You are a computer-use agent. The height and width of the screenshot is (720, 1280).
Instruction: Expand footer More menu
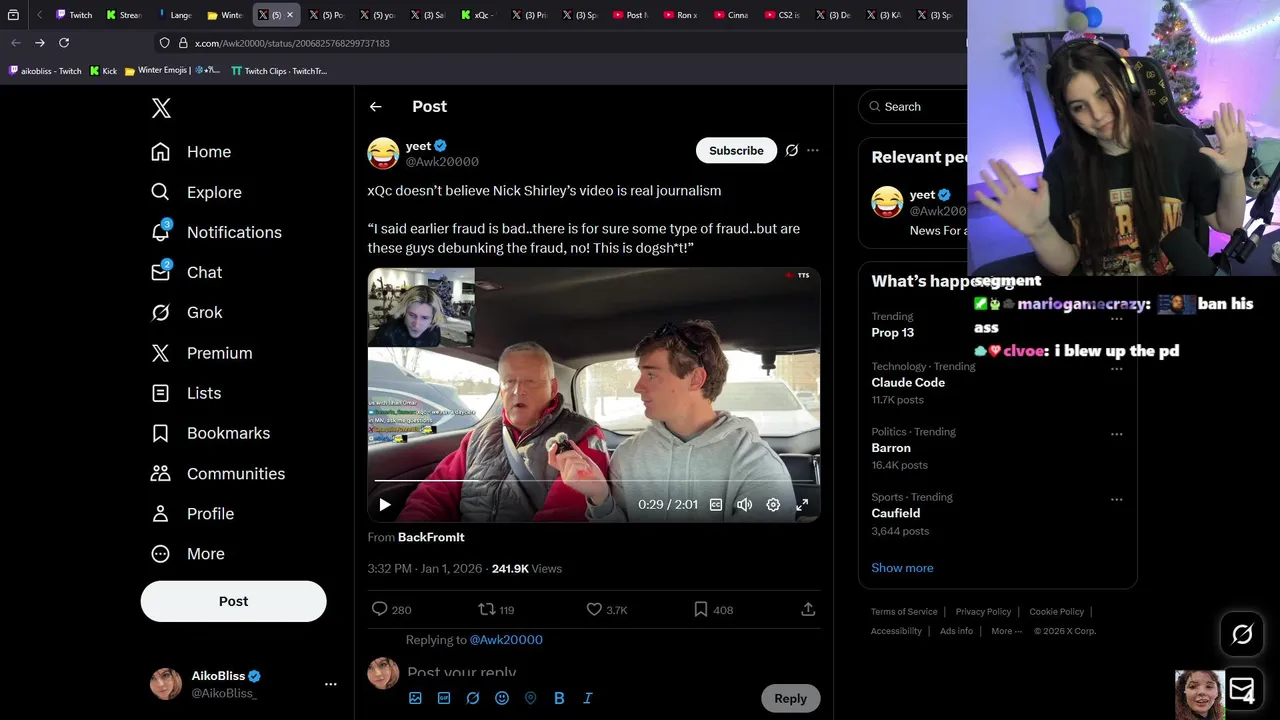pyautogui.click(x=1006, y=631)
